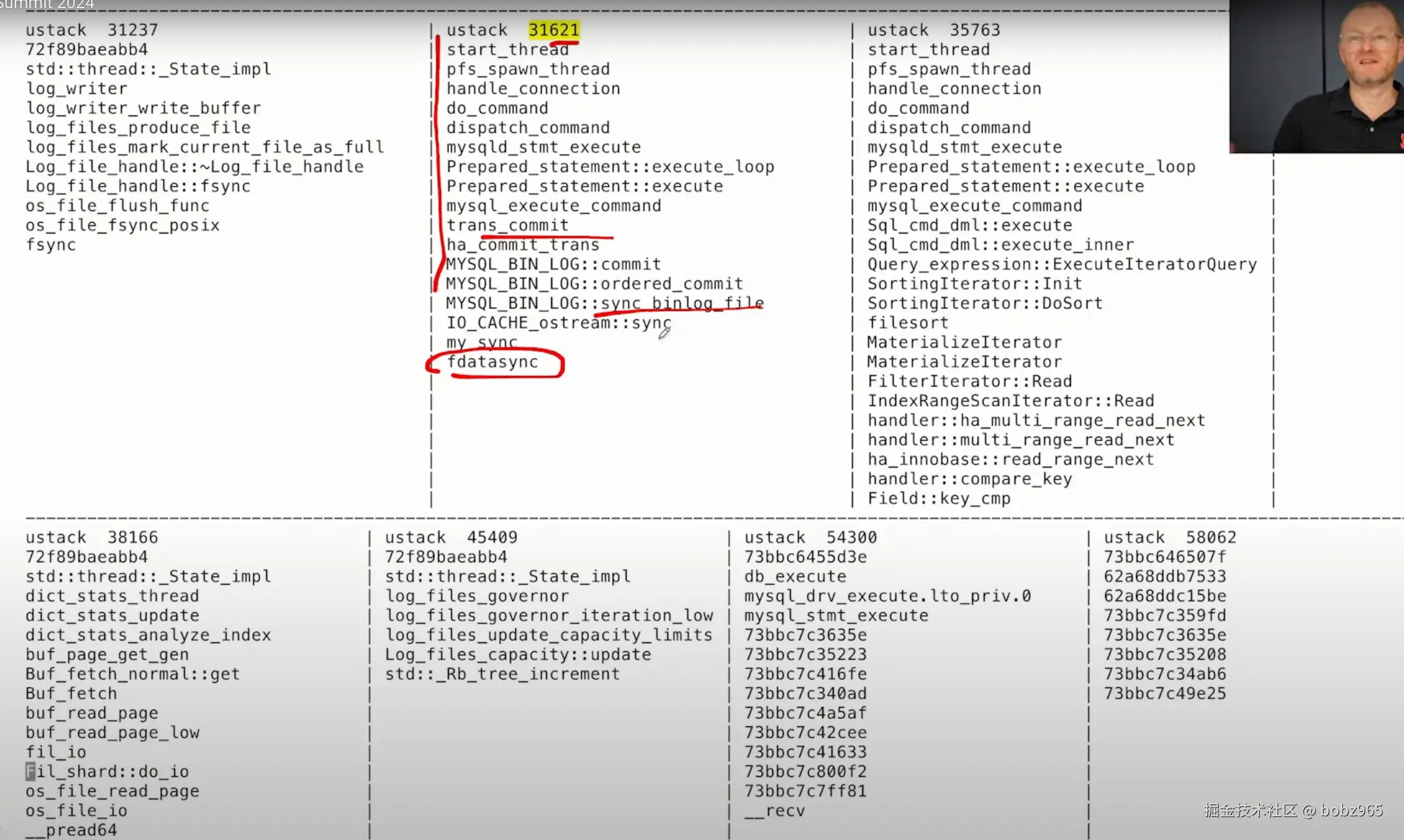1404x840 pixels.
Task: Select highlighted thread ID 31621
Action: pos(554,30)
